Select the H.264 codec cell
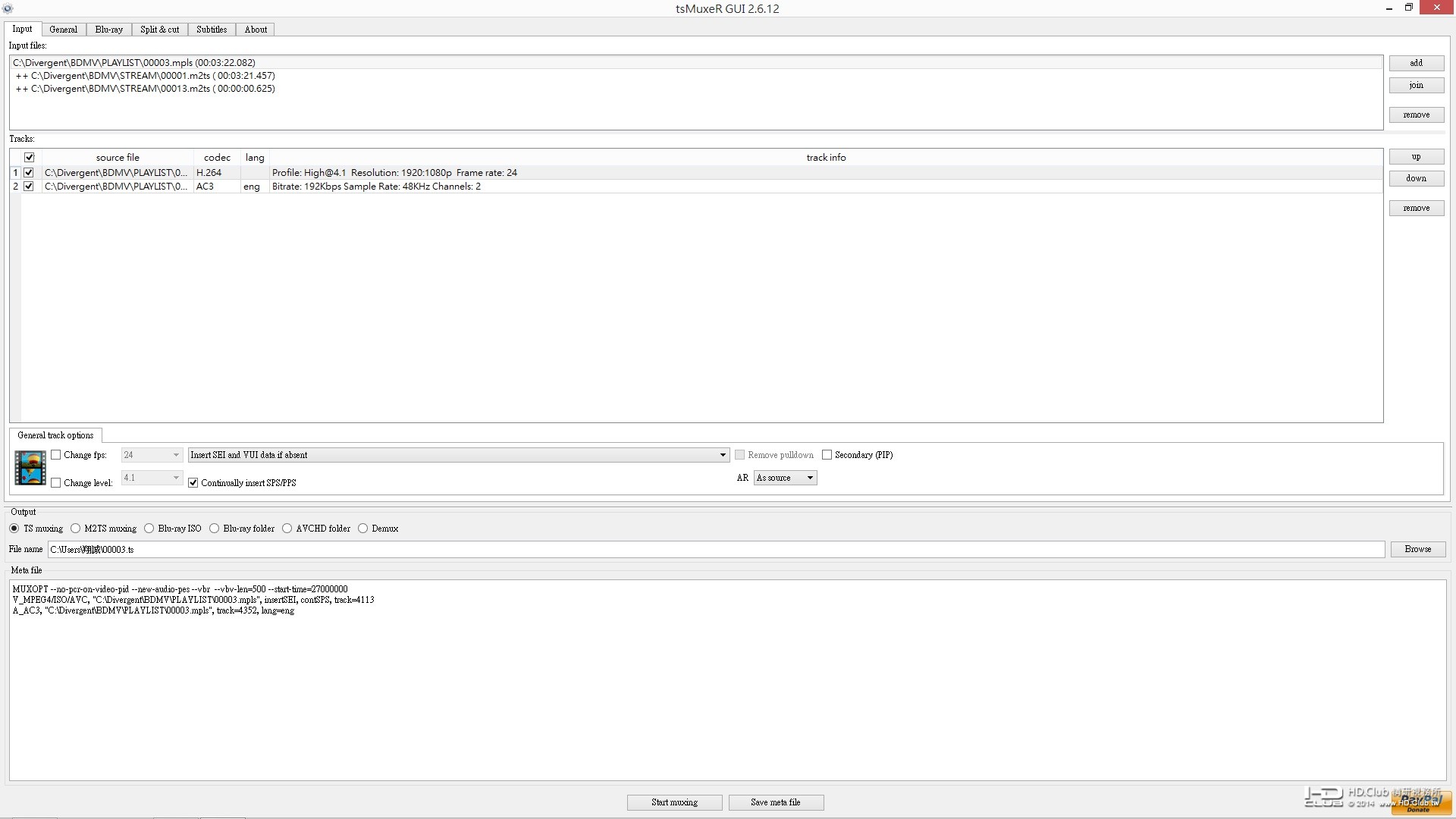Image resolution: width=1456 pixels, height=819 pixels. pyautogui.click(x=217, y=173)
